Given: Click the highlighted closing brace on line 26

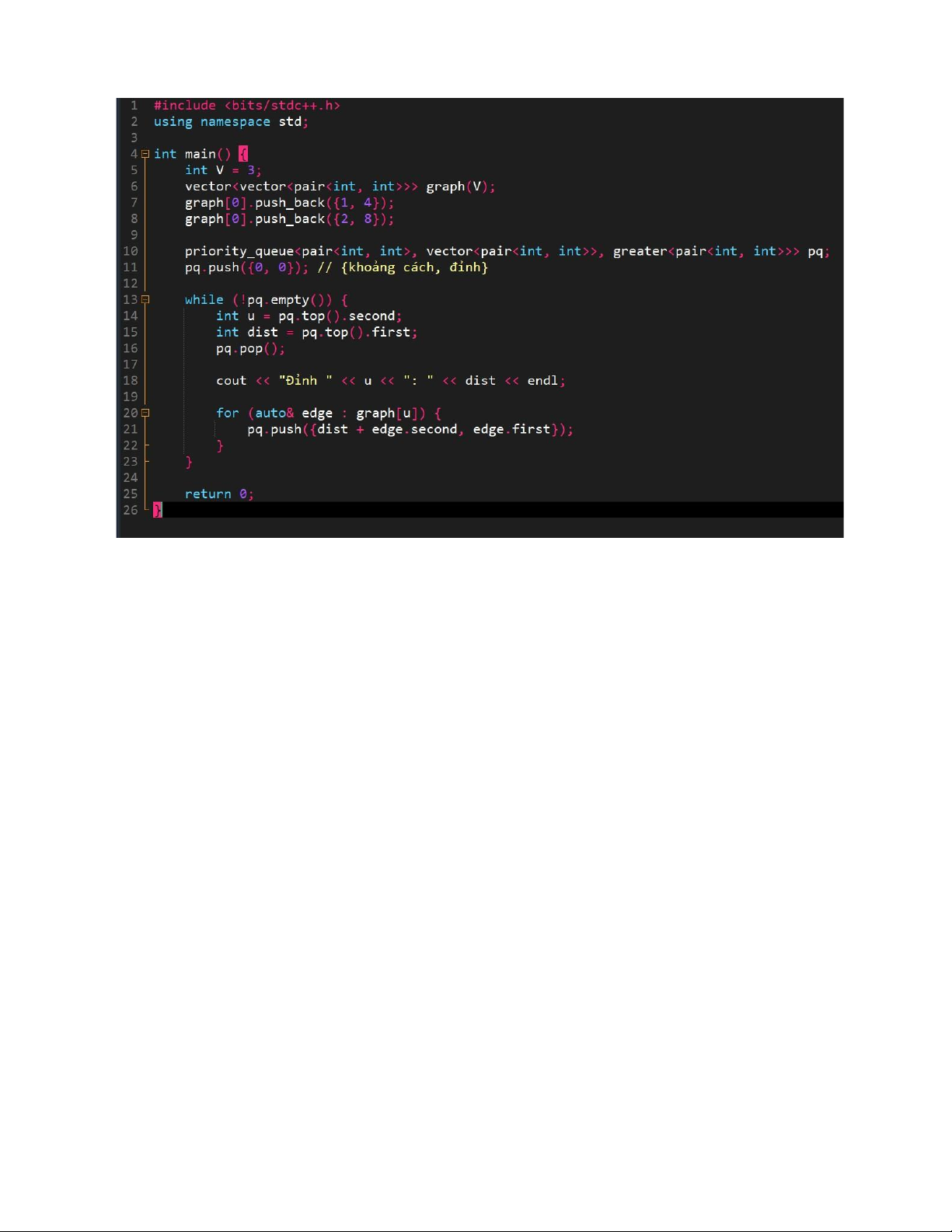Looking at the screenshot, I should click(158, 510).
